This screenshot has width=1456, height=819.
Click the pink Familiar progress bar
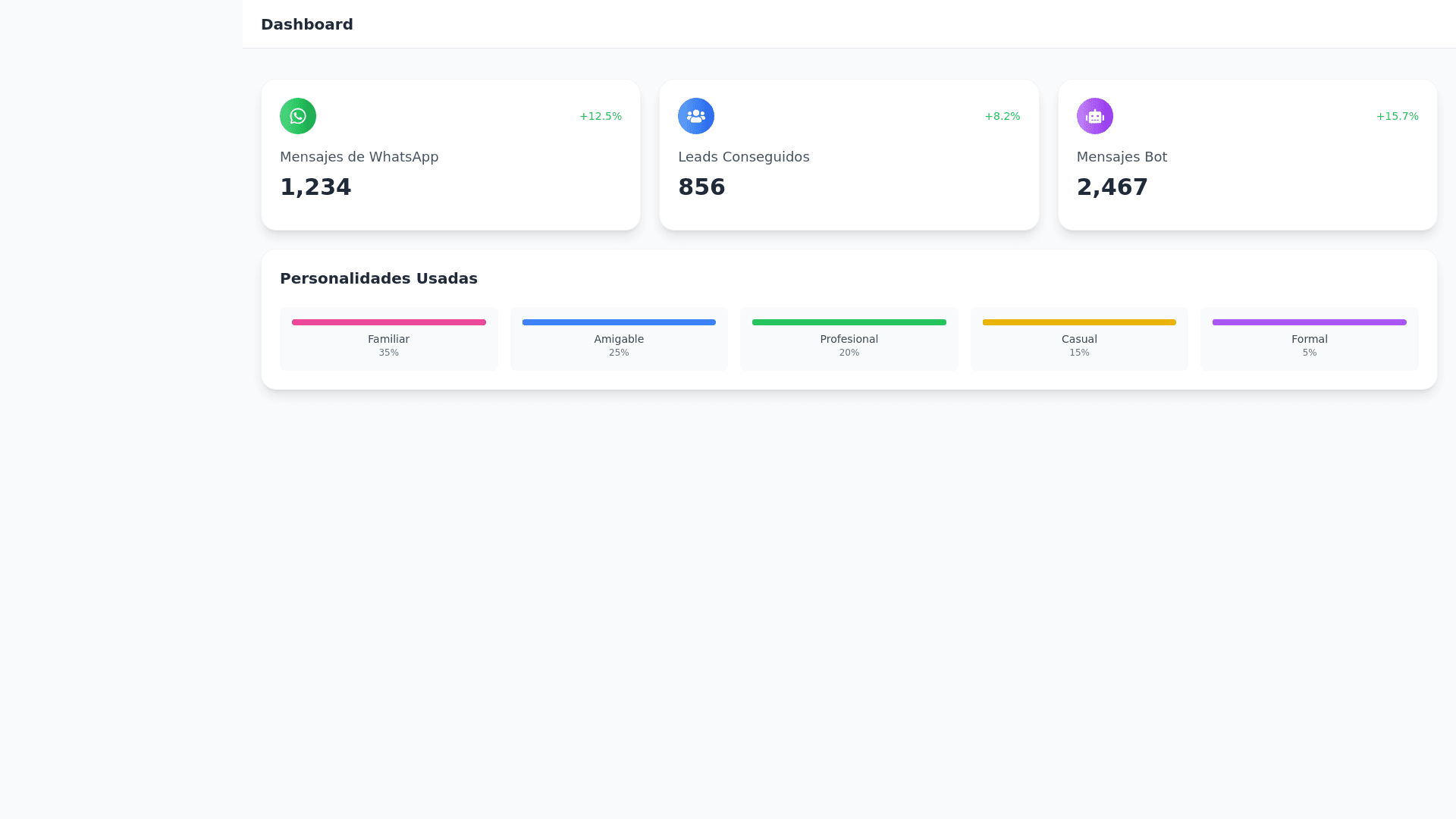pos(388,322)
